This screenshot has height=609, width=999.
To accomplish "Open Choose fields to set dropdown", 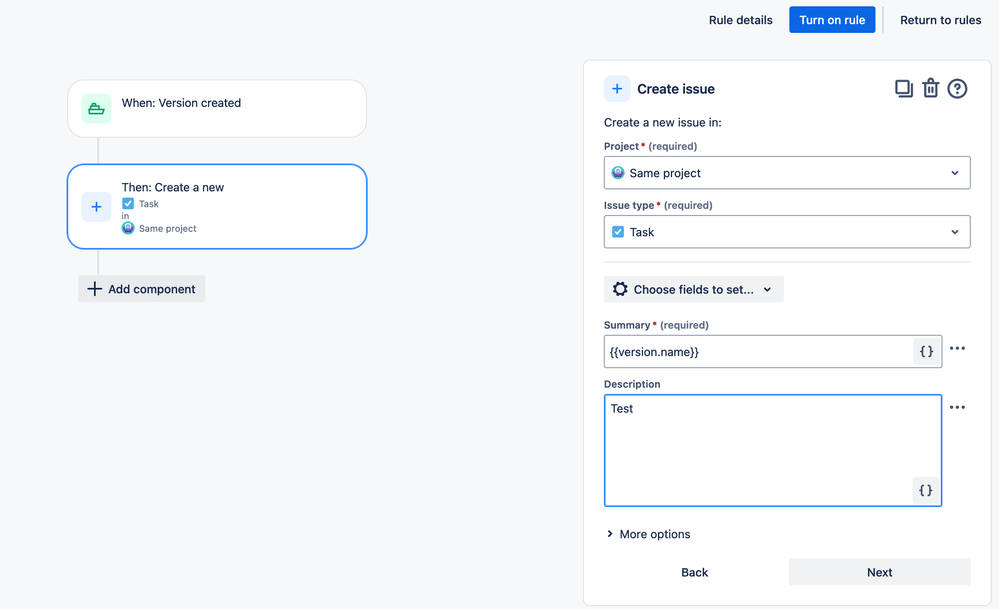I will click(x=693, y=289).
